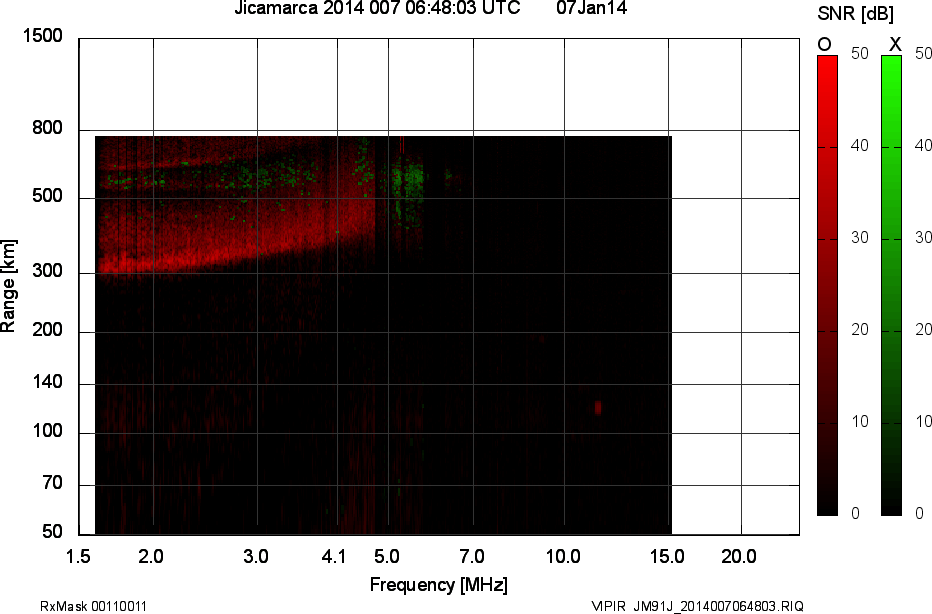Click the O colorbar's 50 dB tick label
932x614 pixels.
[x=860, y=53]
